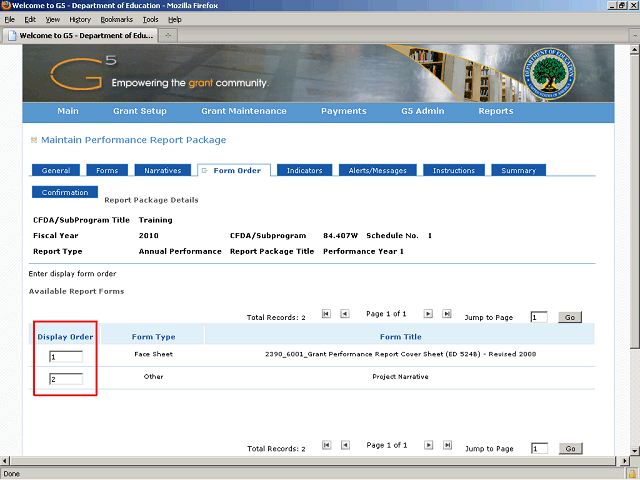The width and height of the screenshot is (640, 480).
Task: Open the tab list dropdown at tab bar end
Action: [x=635, y=36]
